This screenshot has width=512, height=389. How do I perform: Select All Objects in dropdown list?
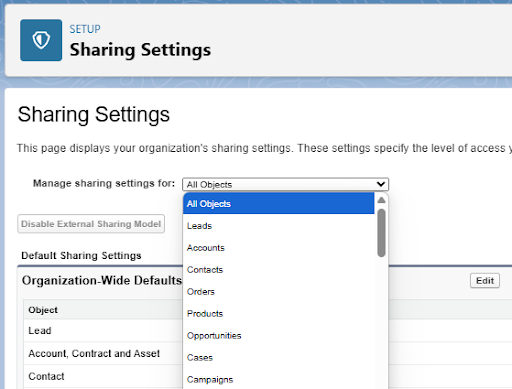[x=278, y=204]
